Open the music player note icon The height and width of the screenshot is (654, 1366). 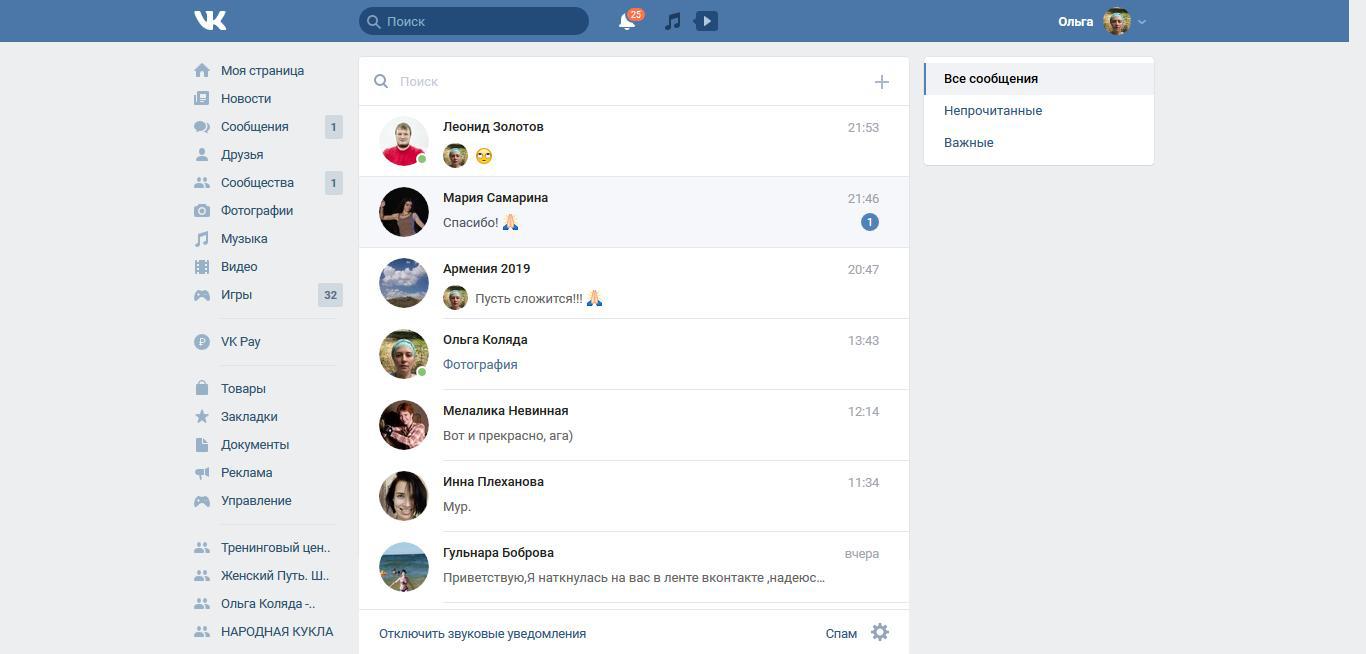point(673,21)
